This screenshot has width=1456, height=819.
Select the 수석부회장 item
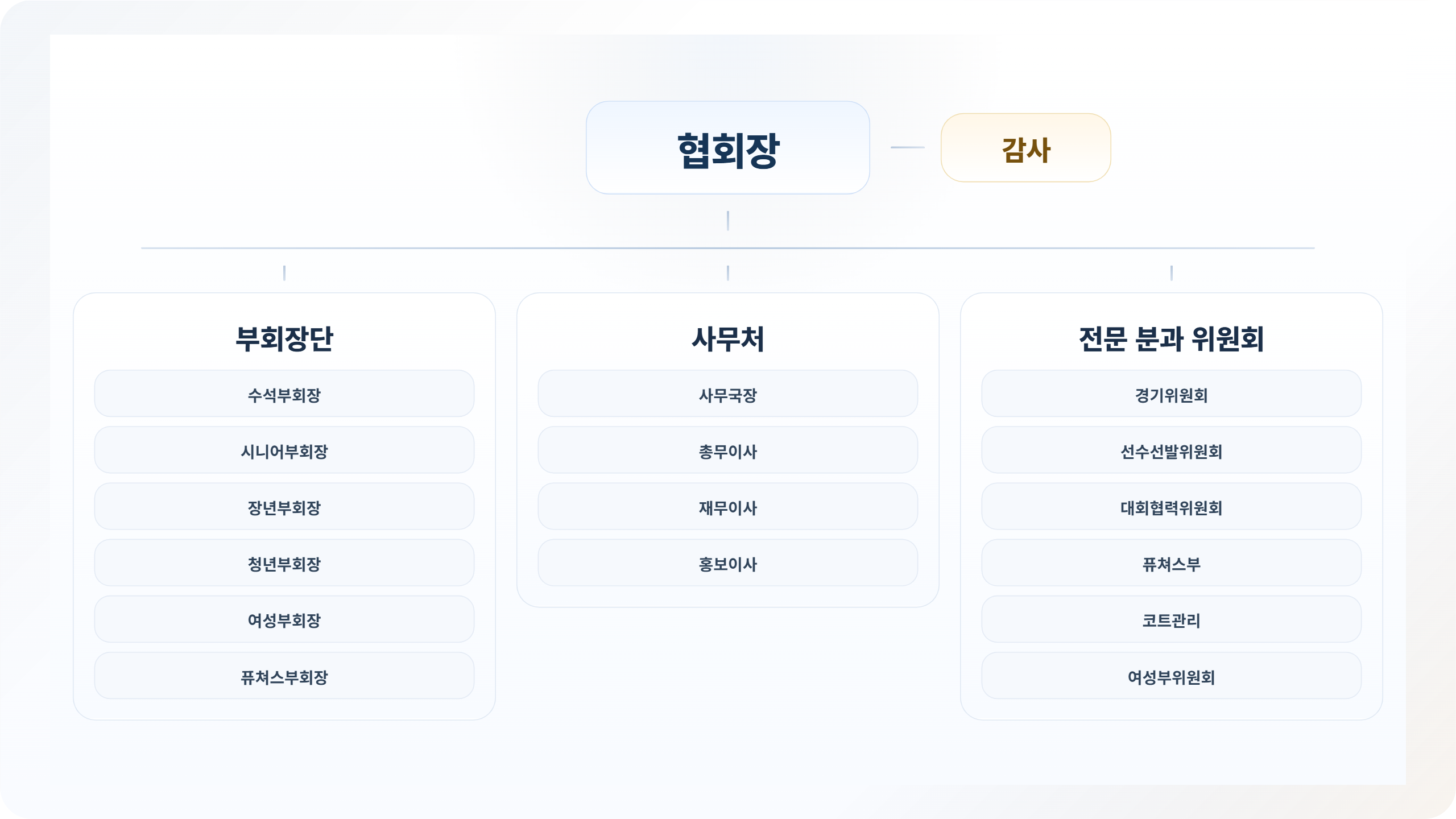tap(284, 394)
